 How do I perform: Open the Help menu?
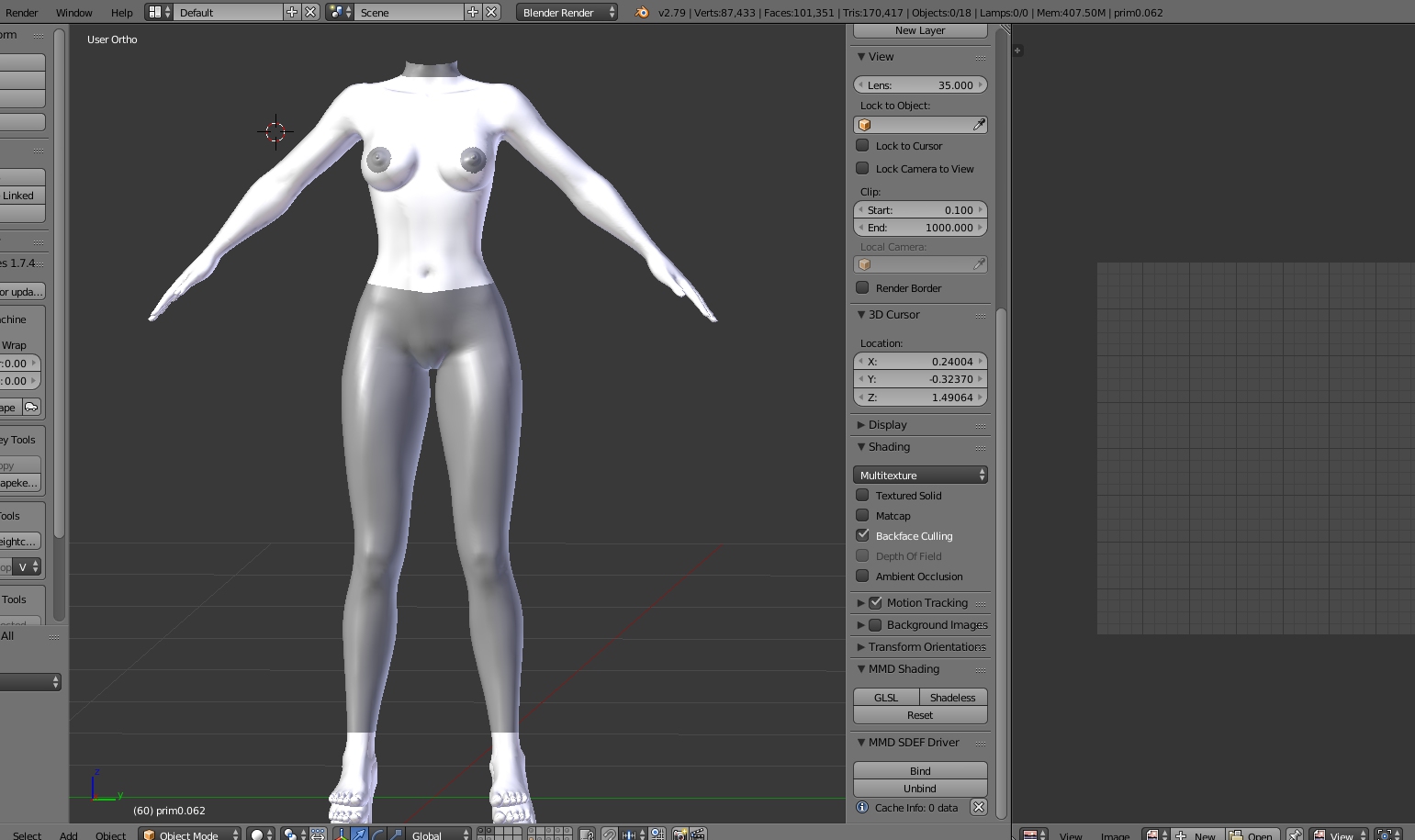coord(121,13)
